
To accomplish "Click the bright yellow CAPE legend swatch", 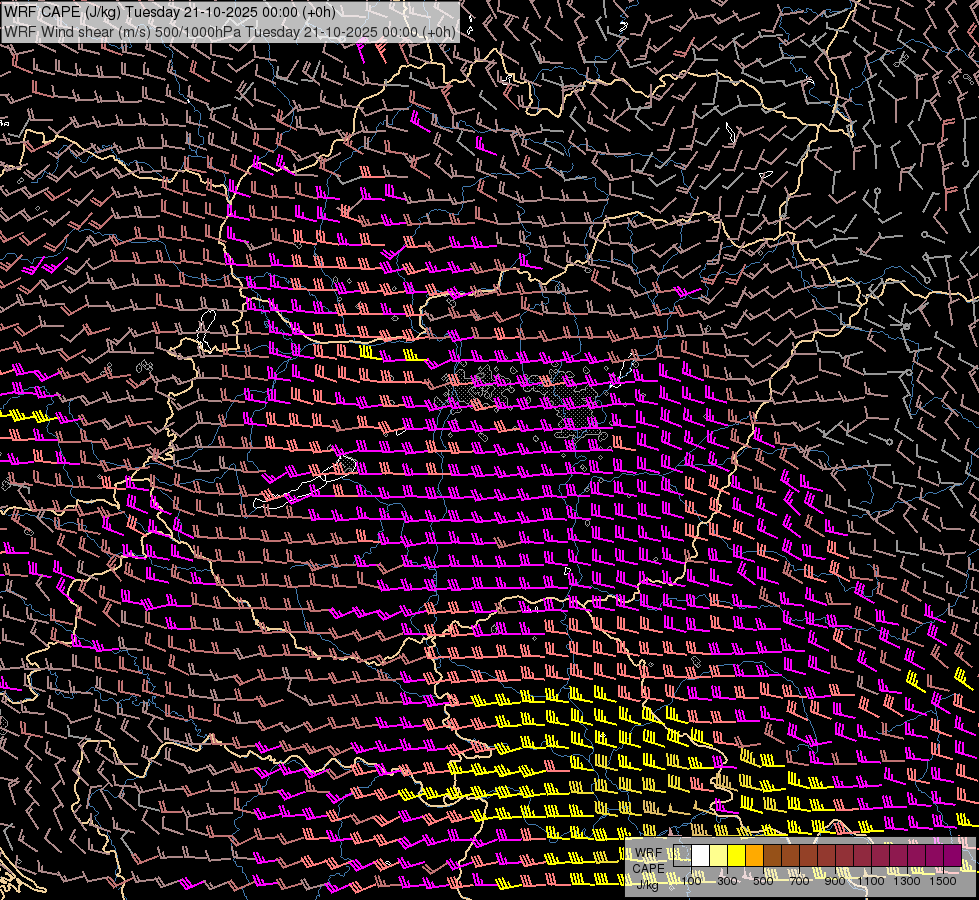I will coord(737,855).
